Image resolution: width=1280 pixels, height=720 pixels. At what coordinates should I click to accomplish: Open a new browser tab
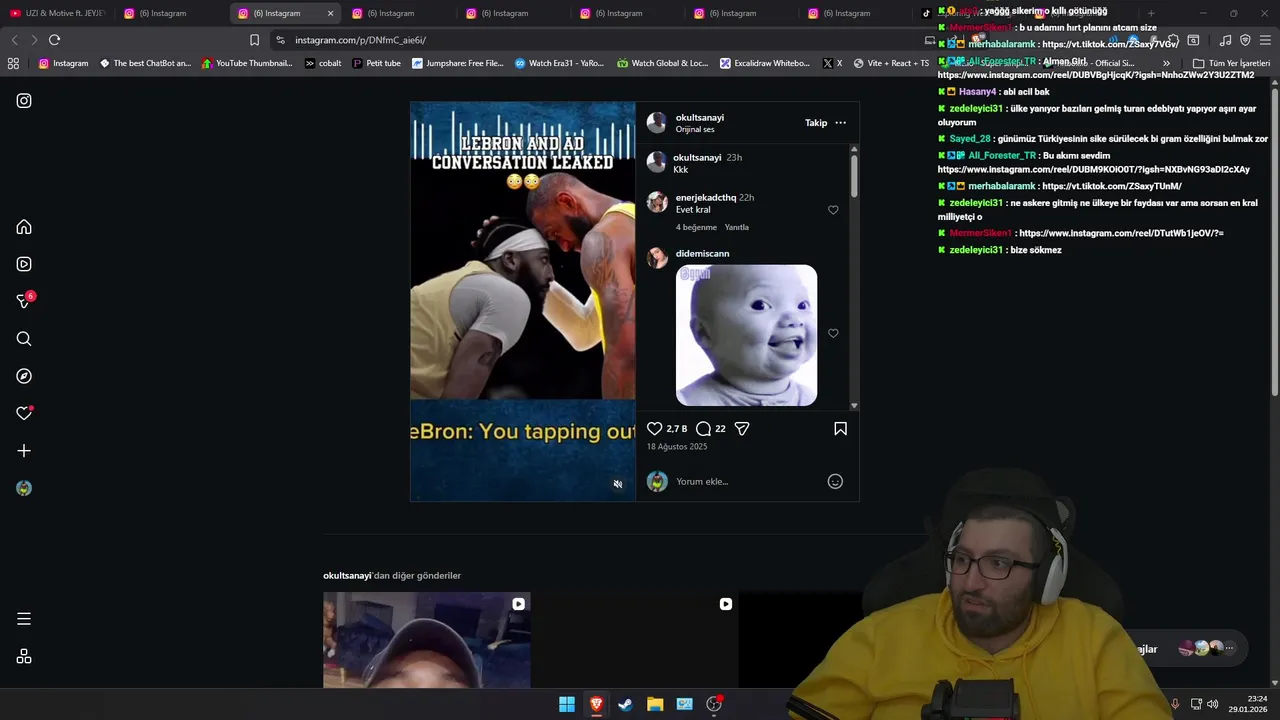tap(1151, 13)
